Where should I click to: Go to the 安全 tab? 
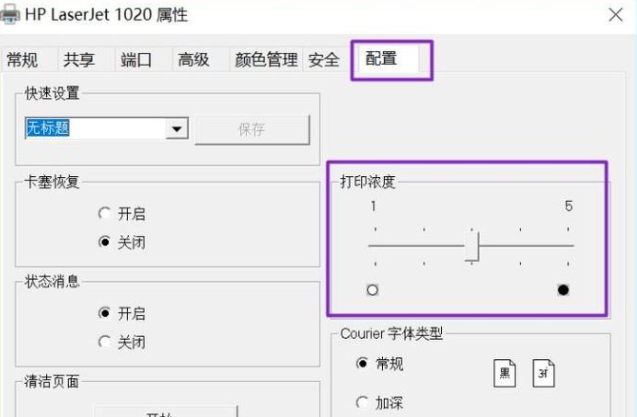(x=323, y=60)
